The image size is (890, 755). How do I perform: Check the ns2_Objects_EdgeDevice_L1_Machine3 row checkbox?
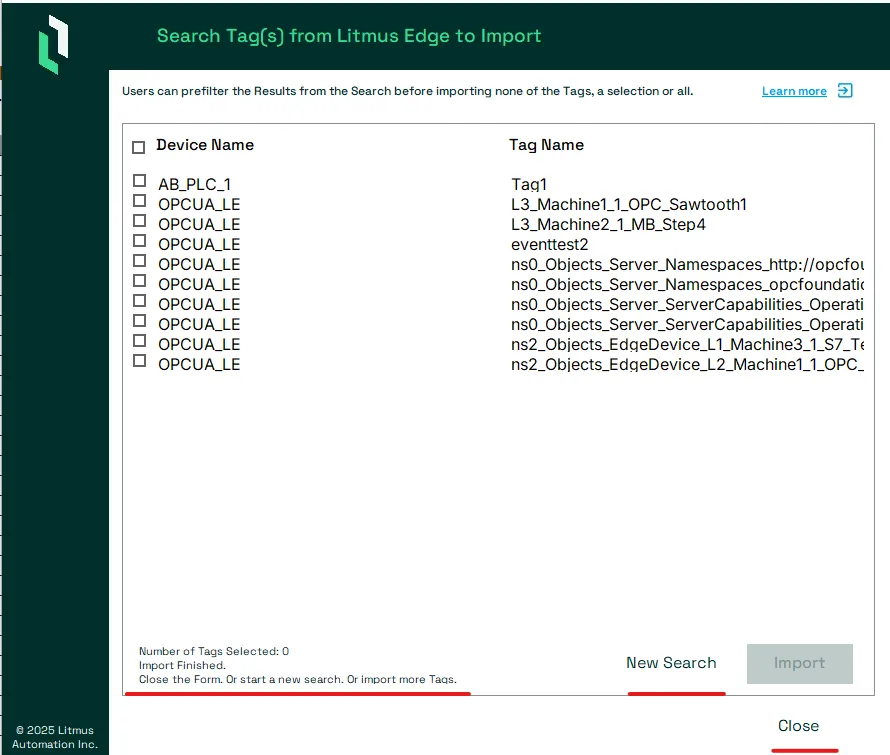pos(139,341)
